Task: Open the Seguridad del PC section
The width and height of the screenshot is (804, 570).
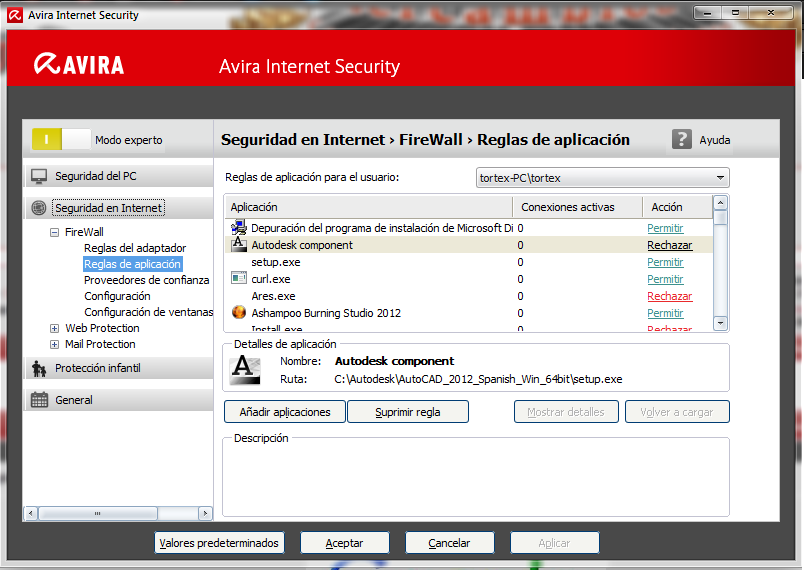Action: (x=118, y=176)
